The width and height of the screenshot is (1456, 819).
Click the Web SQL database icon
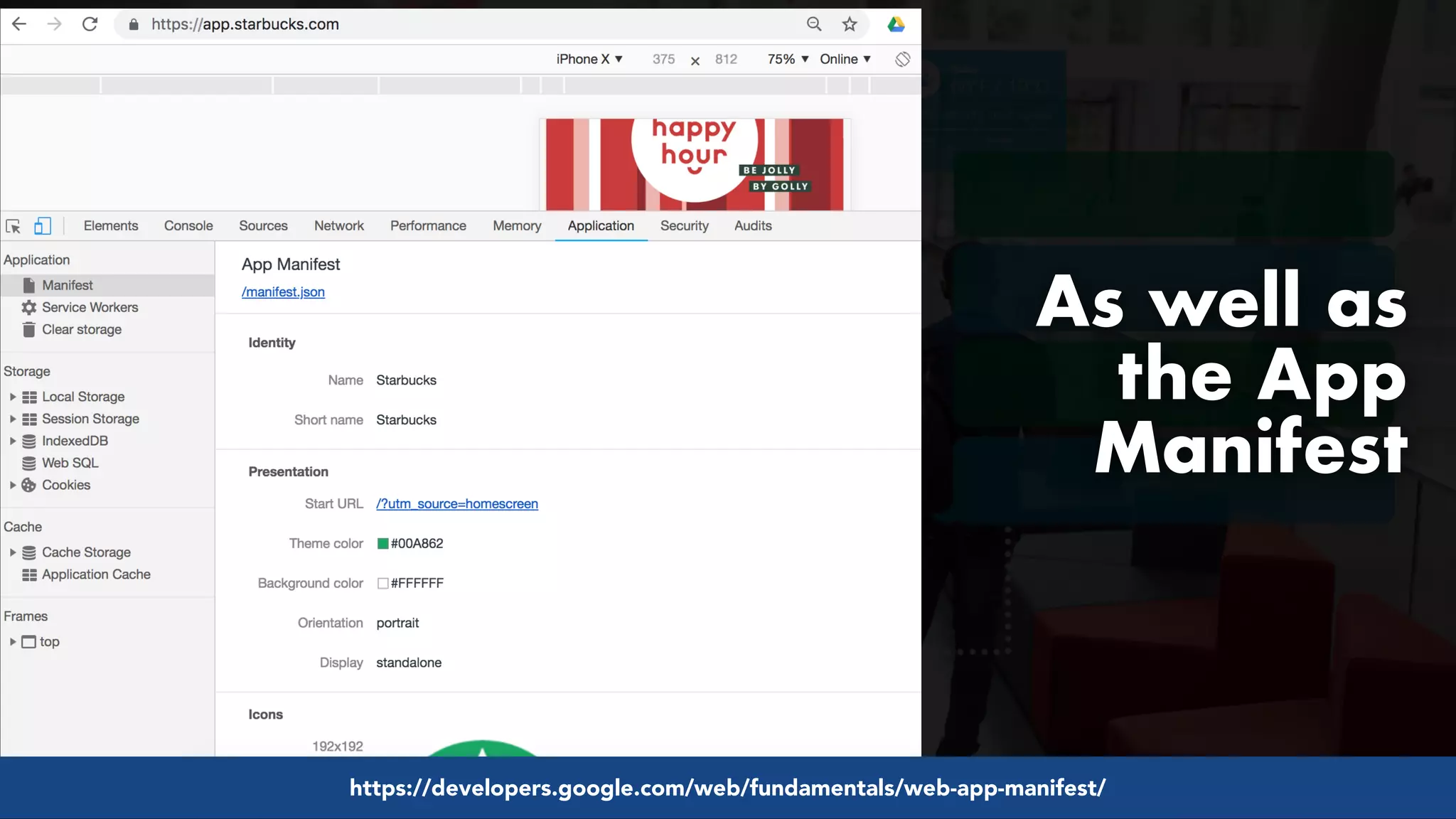[29, 463]
